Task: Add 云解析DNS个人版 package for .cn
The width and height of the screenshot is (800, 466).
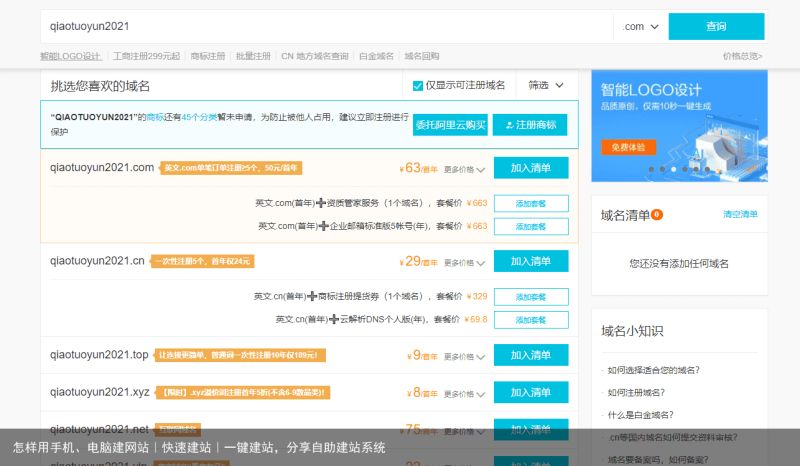Action: [x=531, y=320]
